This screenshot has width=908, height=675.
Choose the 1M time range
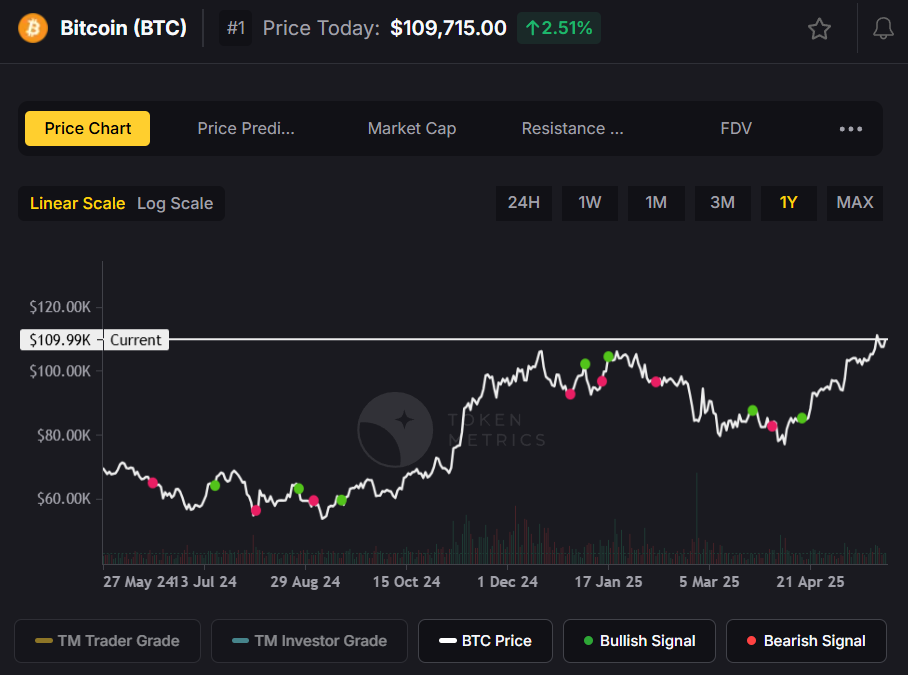pyautogui.click(x=656, y=203)
